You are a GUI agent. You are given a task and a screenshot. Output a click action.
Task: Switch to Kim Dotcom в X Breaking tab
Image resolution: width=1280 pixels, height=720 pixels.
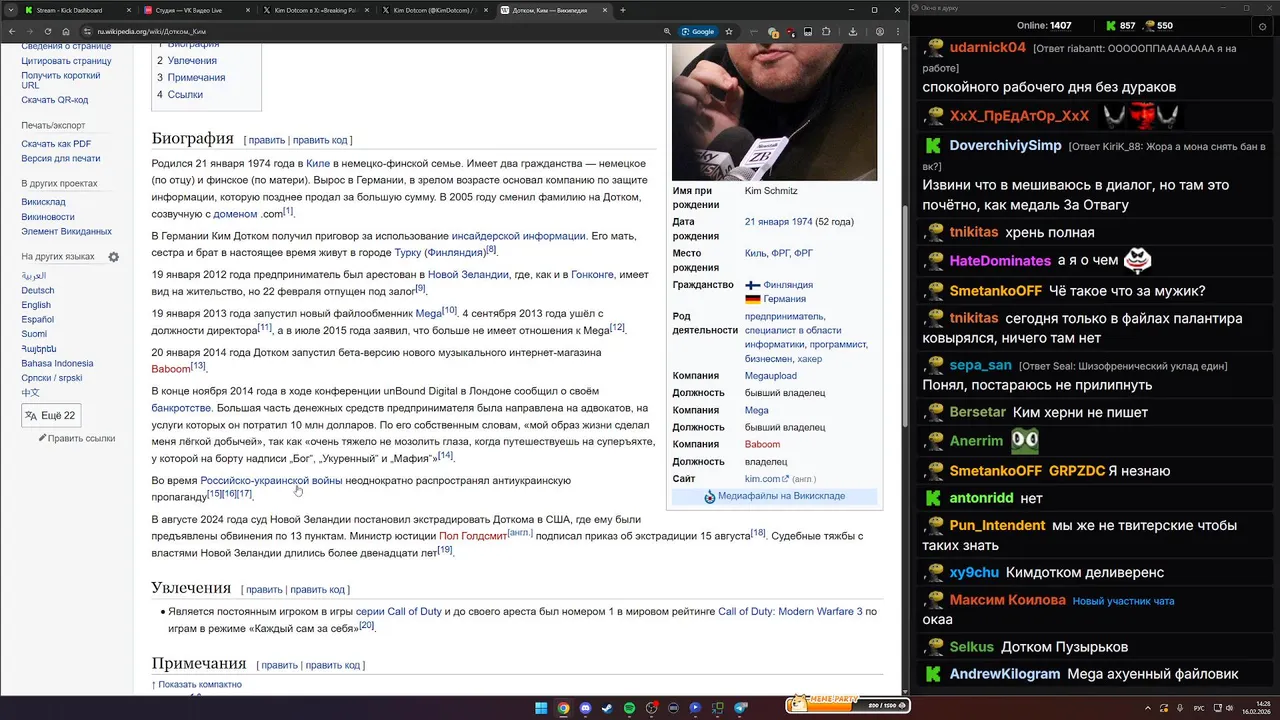point(314,10)
